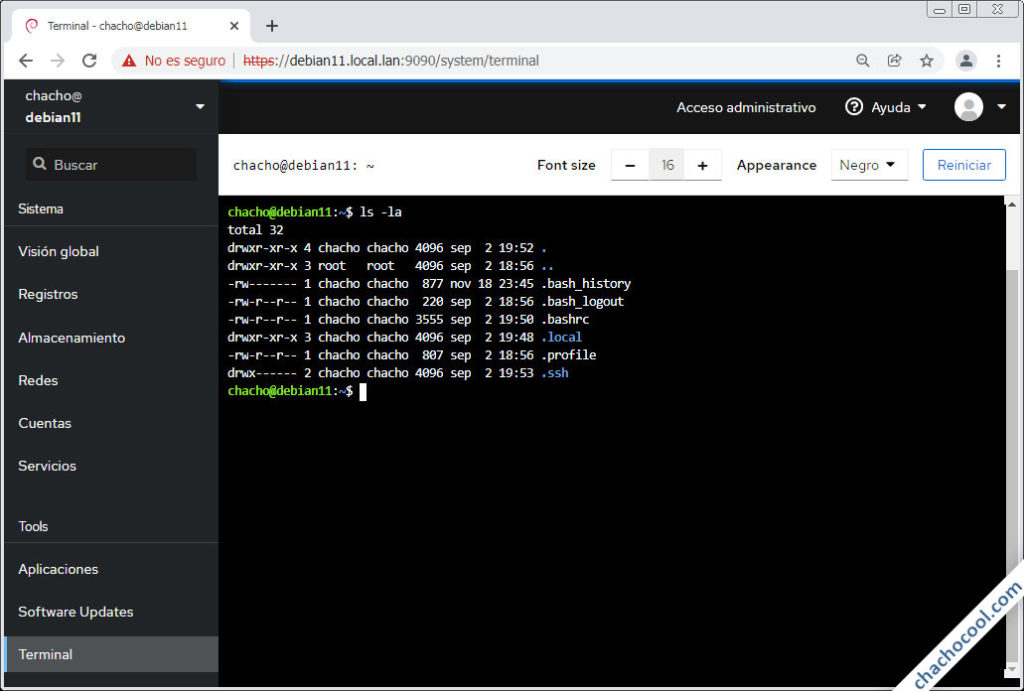Open Chrome three-dot menu
Viewport: 1024px width, 691px height.
click(998, 61)
